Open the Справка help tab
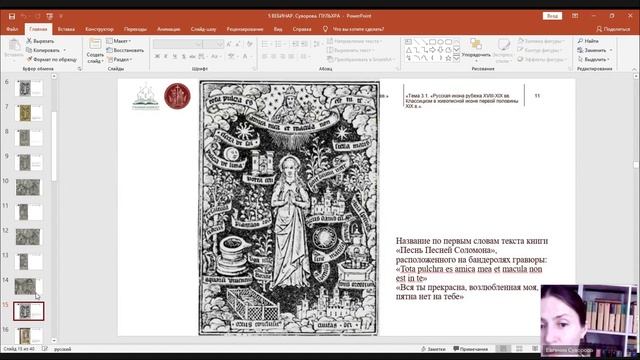 [302, 29]
